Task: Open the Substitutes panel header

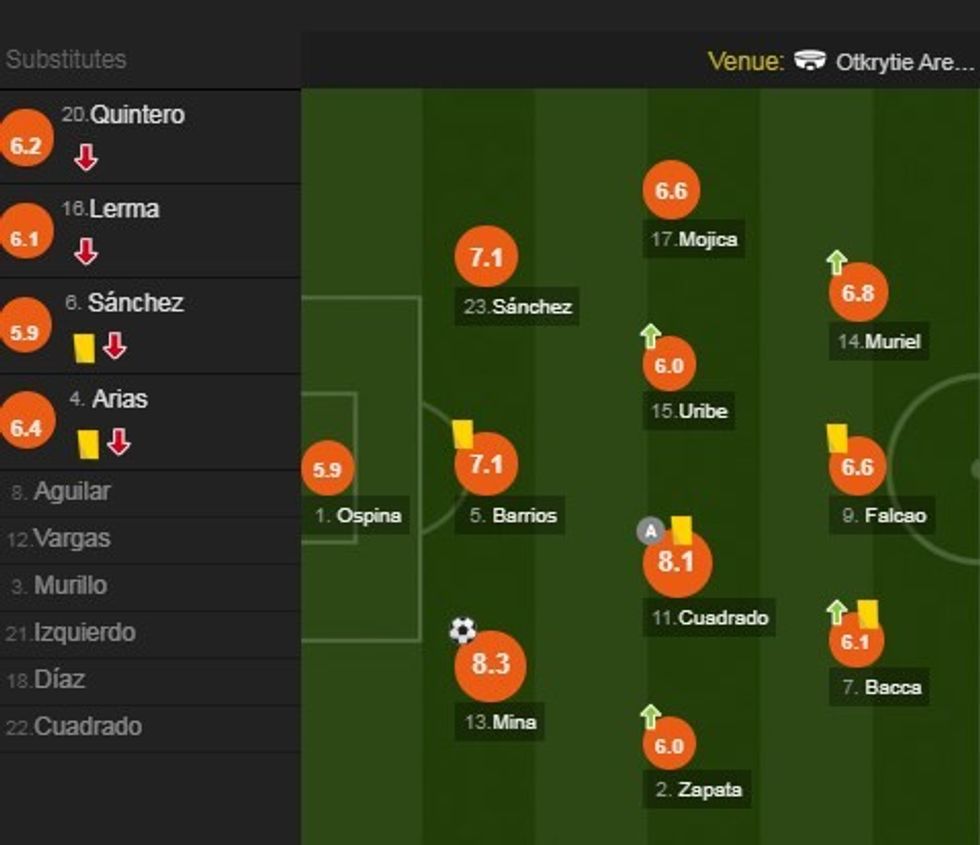Action: (x=67, y=59)
